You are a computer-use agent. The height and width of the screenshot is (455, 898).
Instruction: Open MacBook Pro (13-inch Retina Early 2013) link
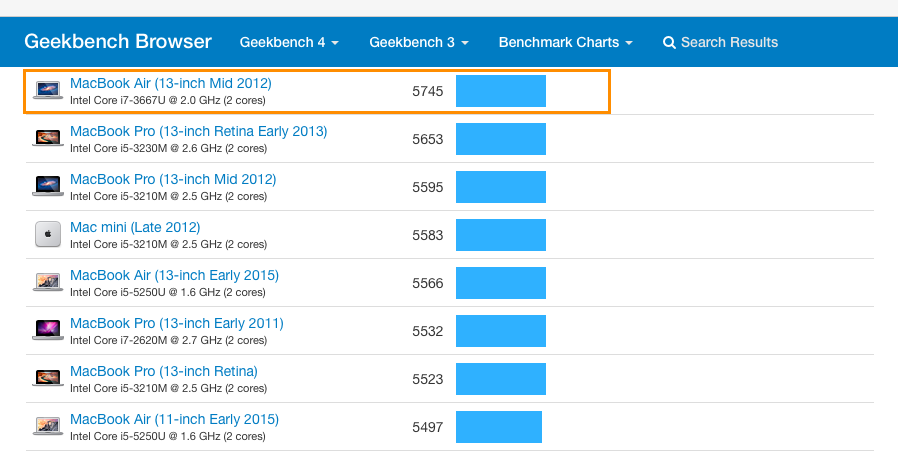(x=199, y=131)
